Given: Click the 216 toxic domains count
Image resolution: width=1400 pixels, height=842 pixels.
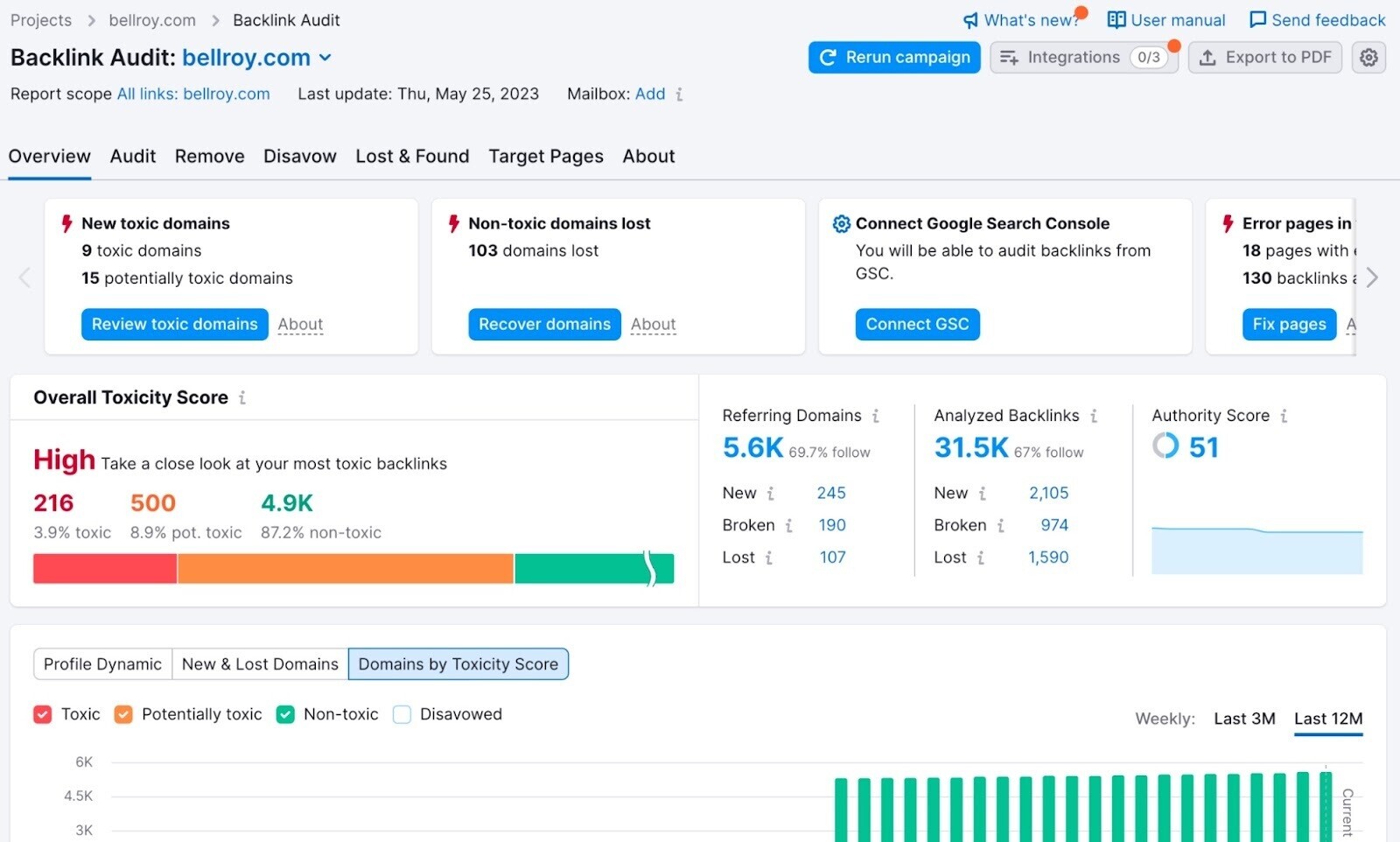Looking at the screenshot, I should pyautogui.click(x=53, y=503).
